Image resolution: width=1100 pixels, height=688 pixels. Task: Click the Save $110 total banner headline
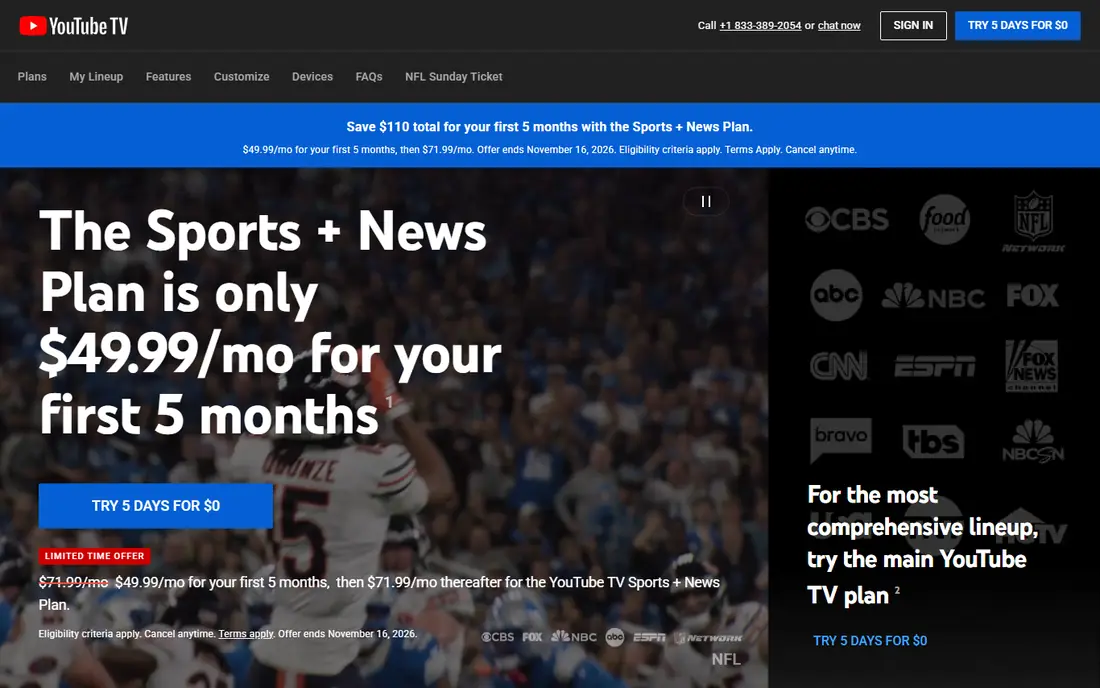coord(549,127)
